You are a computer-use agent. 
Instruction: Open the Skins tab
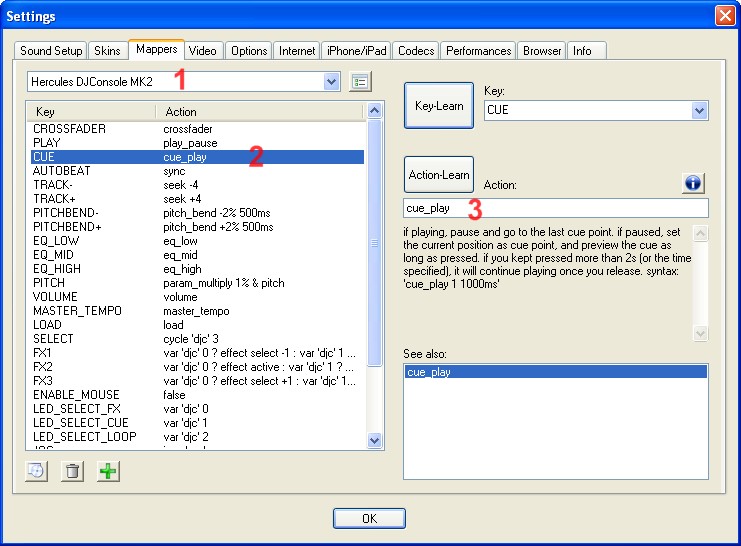106,50
